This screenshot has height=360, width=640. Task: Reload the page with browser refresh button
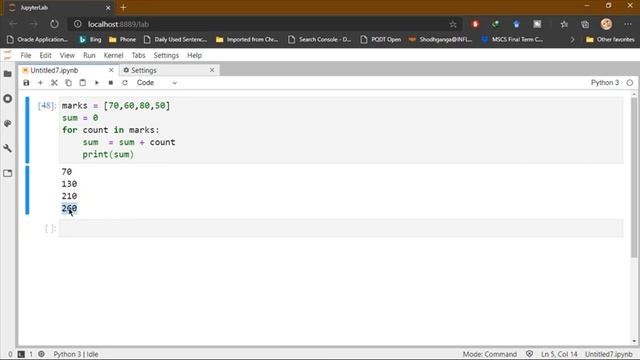tap(54, 24)
